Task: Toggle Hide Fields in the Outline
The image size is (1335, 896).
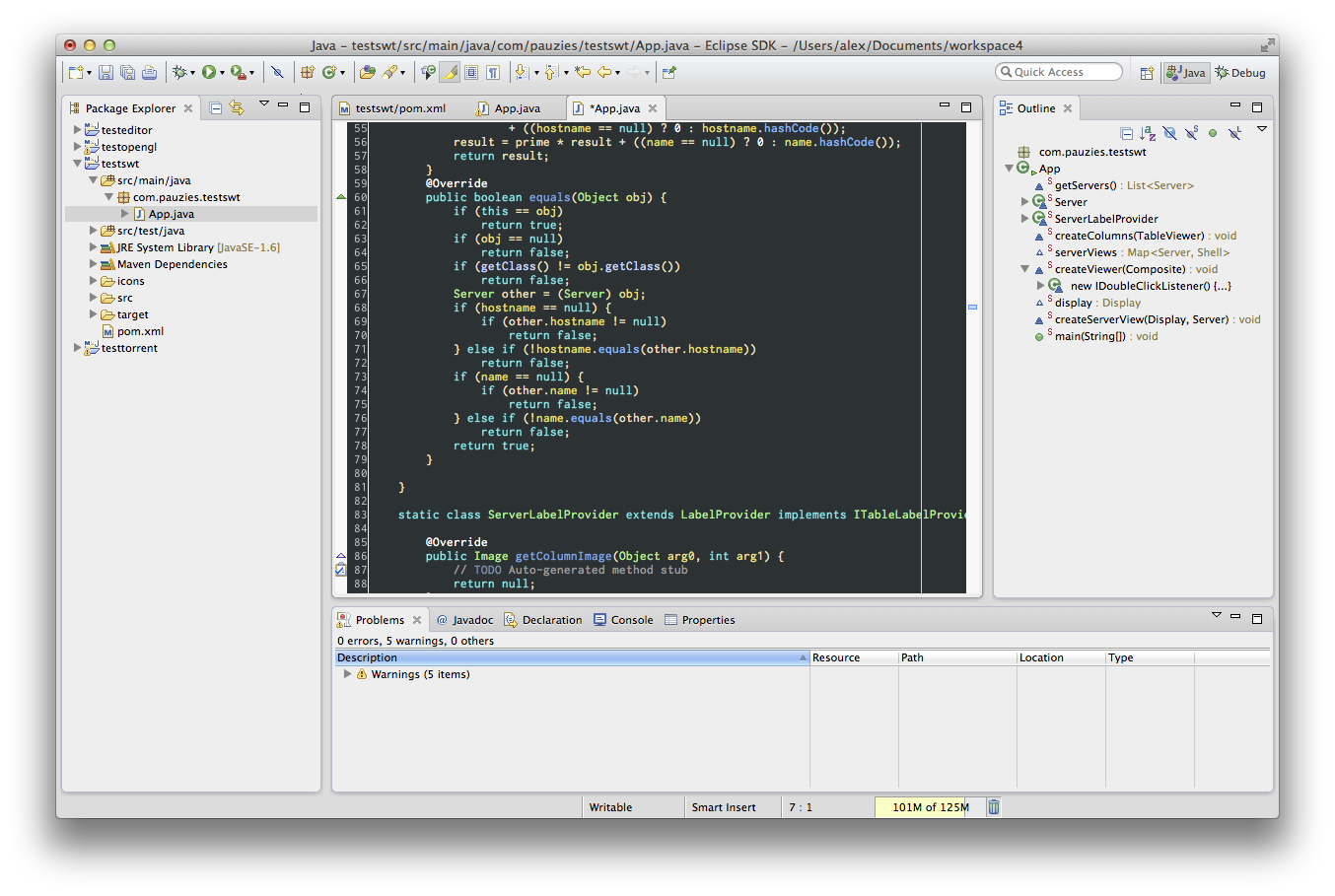Action: pyautogui.click(x=1169, y=133)
